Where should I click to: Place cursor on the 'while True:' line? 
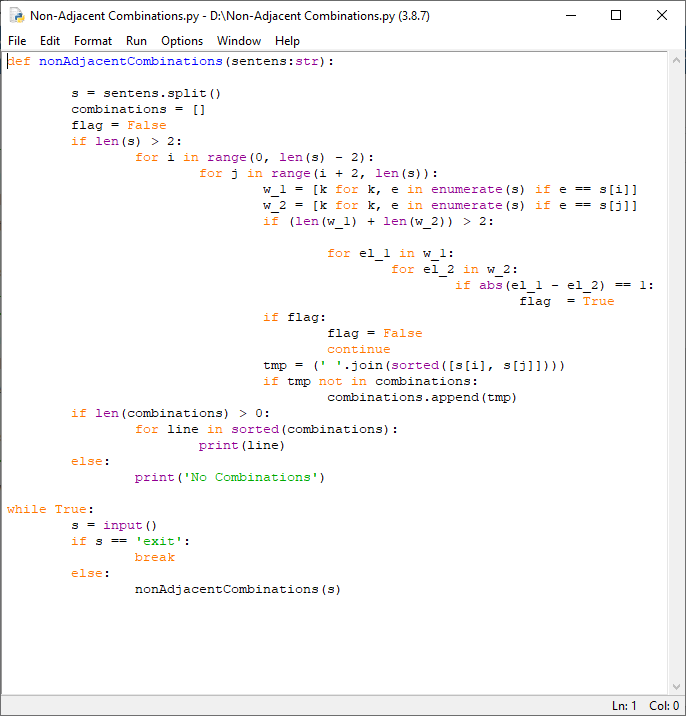coord(50,509)
